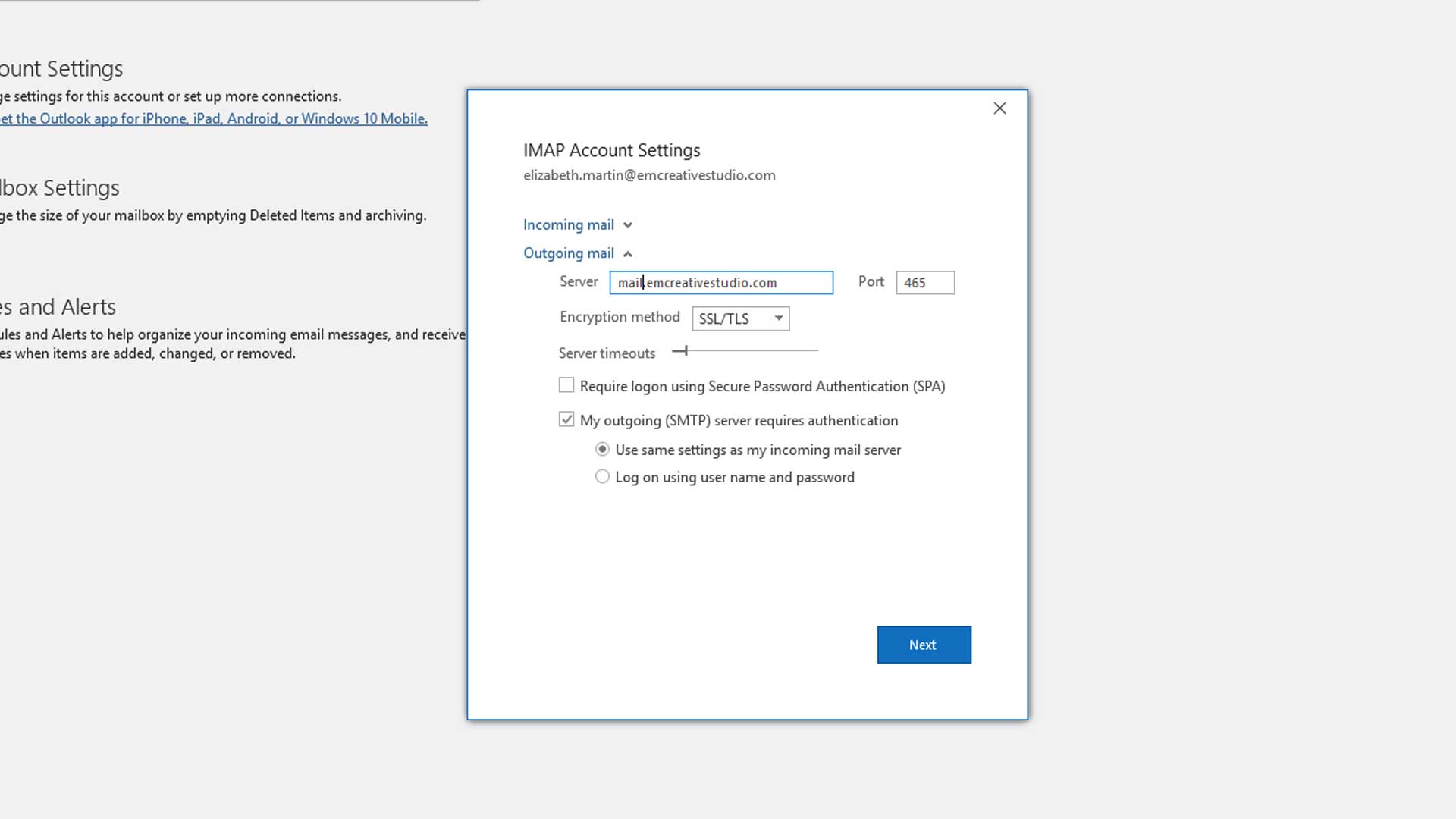Open the Encryption method SSL/TLS dropdown

(741, 318)
